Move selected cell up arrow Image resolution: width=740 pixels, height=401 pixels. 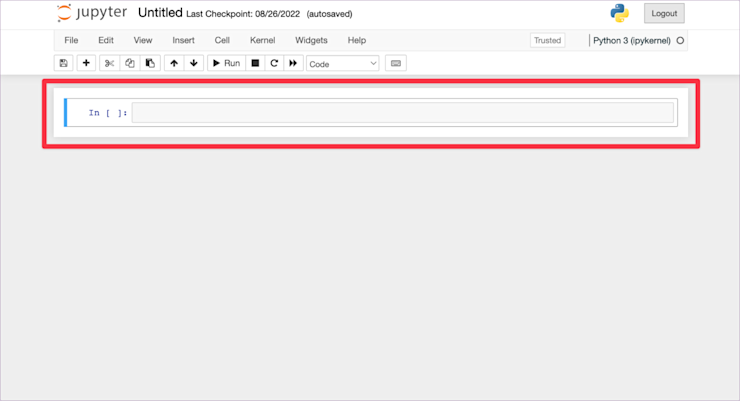pyautogui.click(x=174, y=63)
